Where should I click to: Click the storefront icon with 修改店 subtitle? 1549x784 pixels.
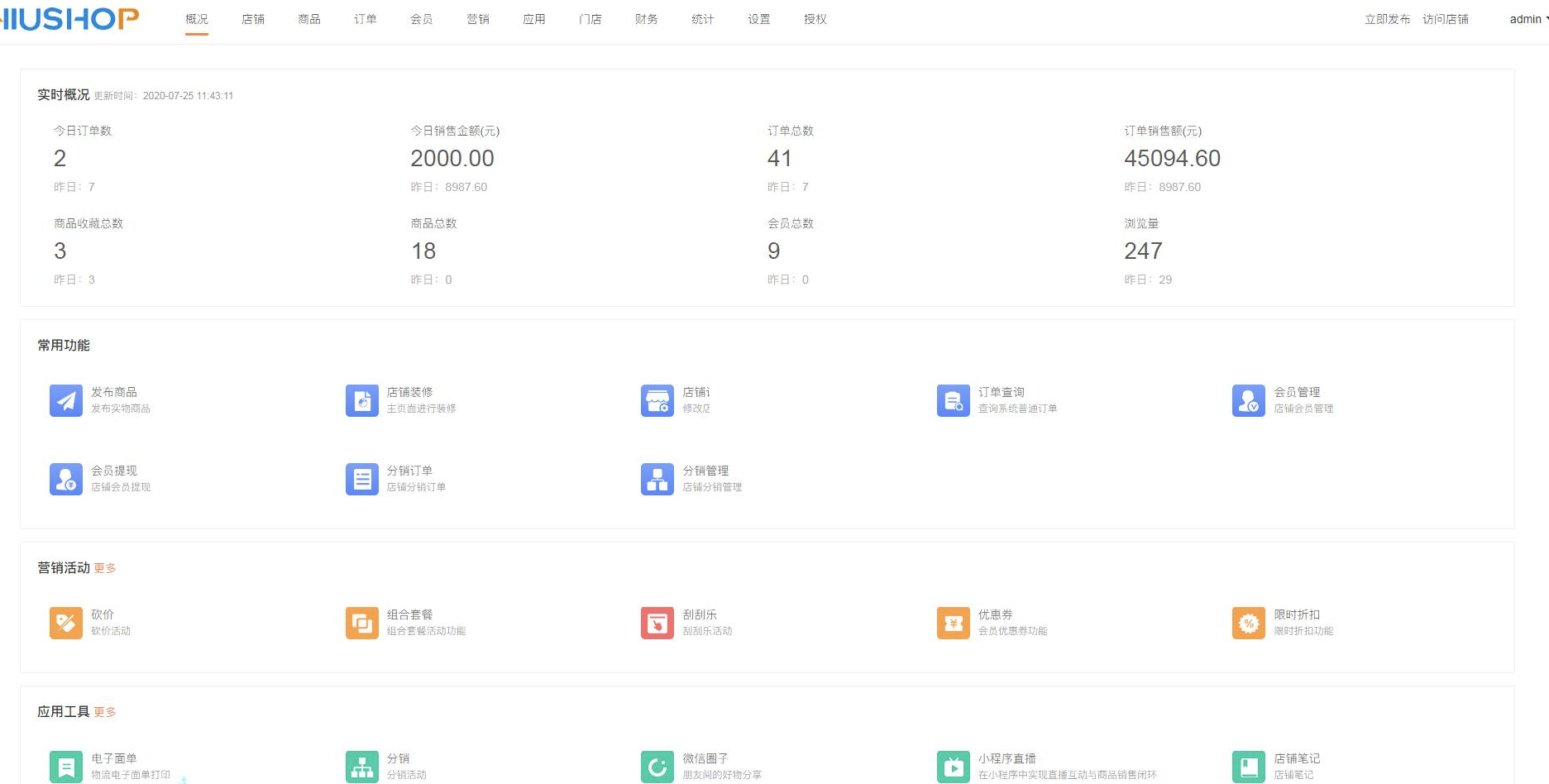657,400
